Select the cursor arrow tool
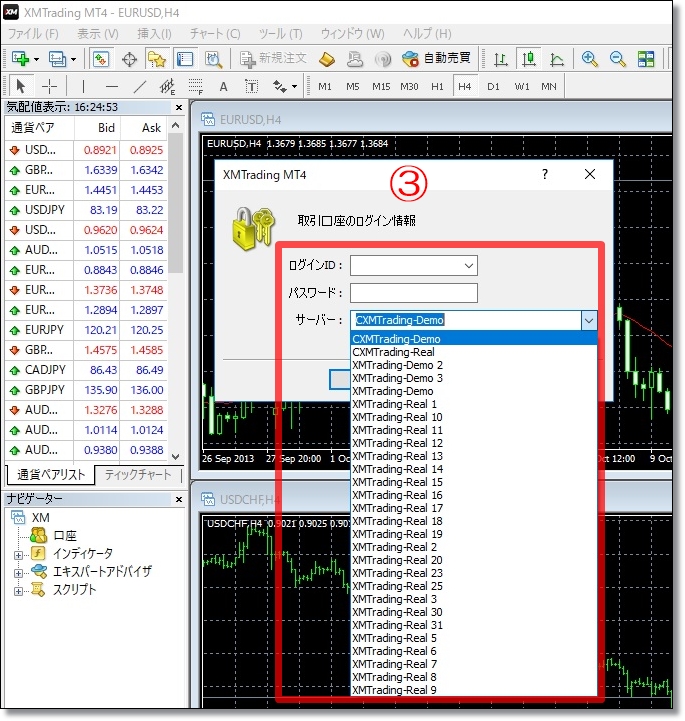The height and width of the screenshot is (721, 685). 20,86
